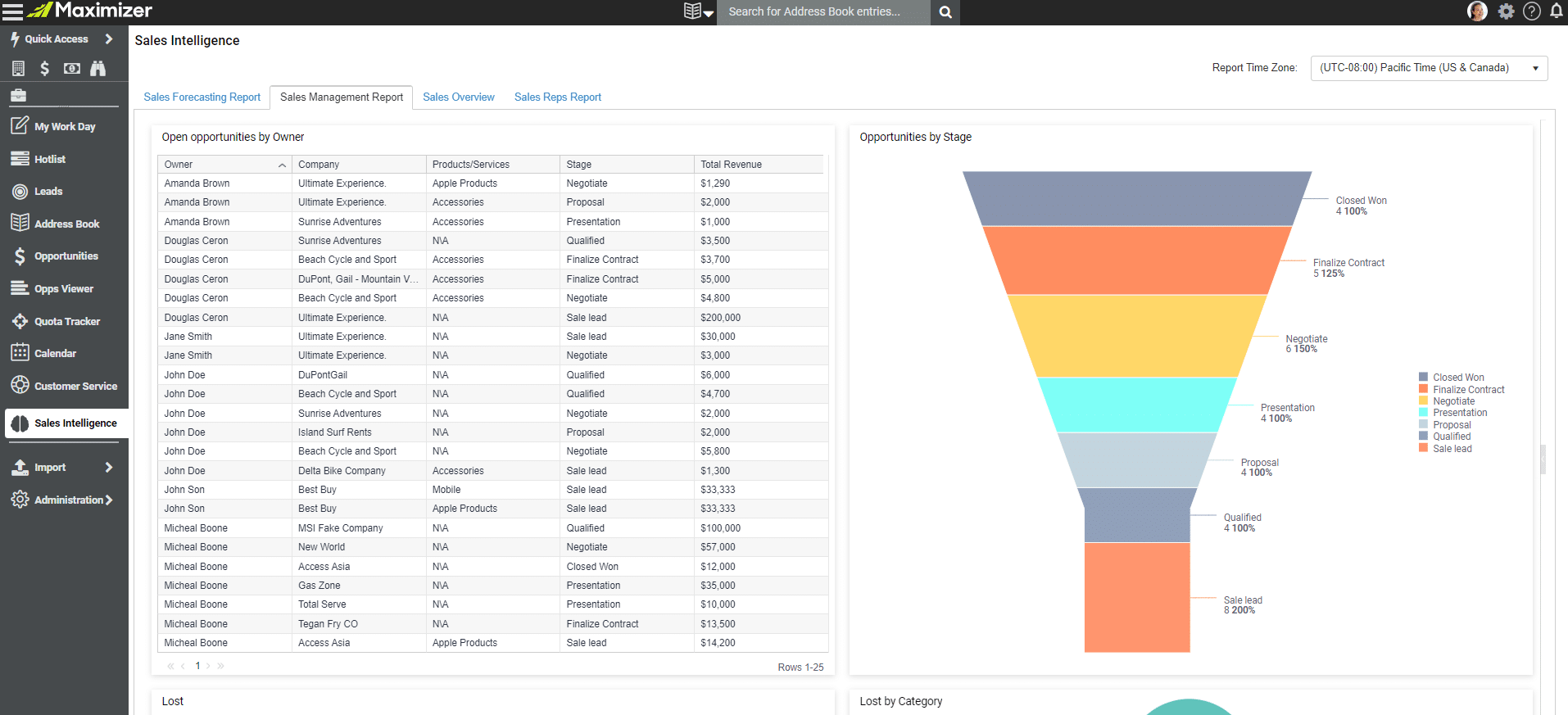Image resolution: width=1568 pixels, height=715 pixels.
Task: Toggle Negotiate legend entry
Action: tap(1447, 401)
